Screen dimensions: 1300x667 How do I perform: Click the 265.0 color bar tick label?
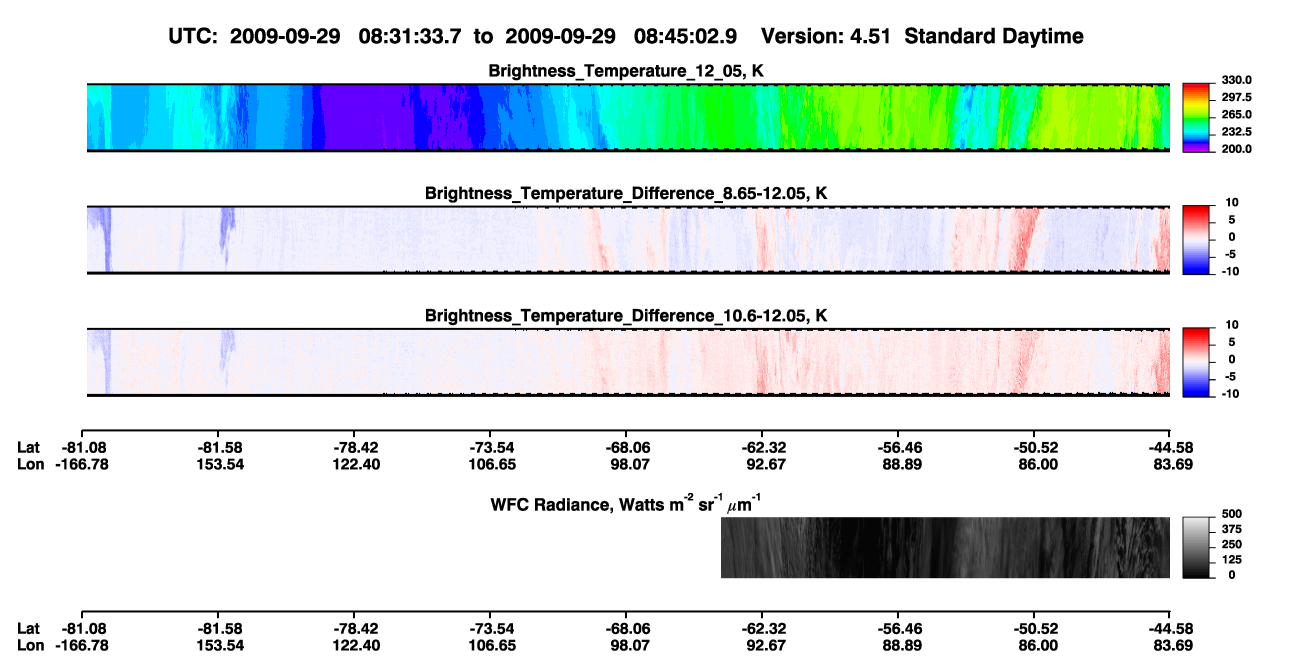point(1235,114)
